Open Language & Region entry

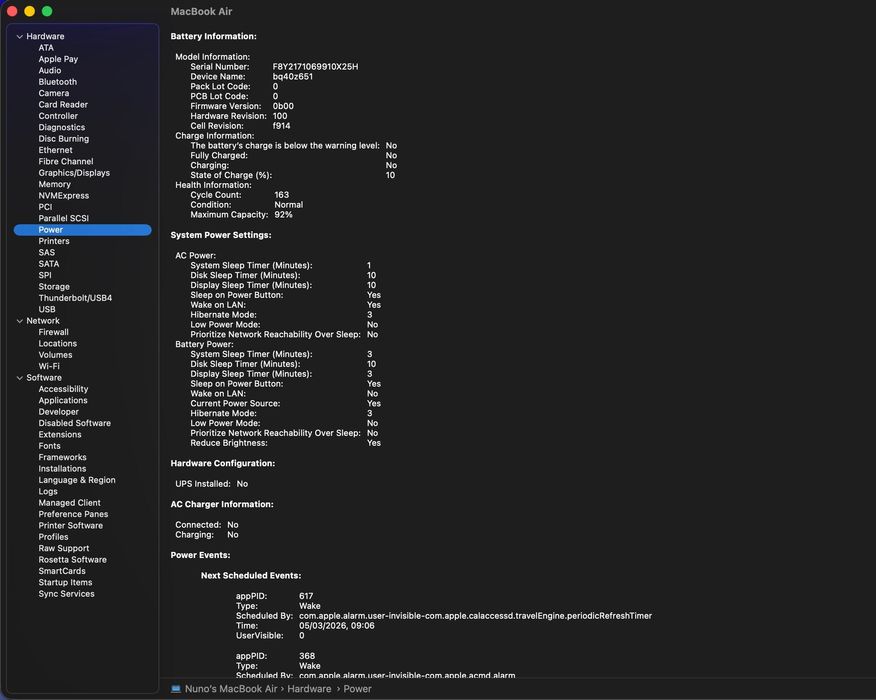tap(77, 480)
